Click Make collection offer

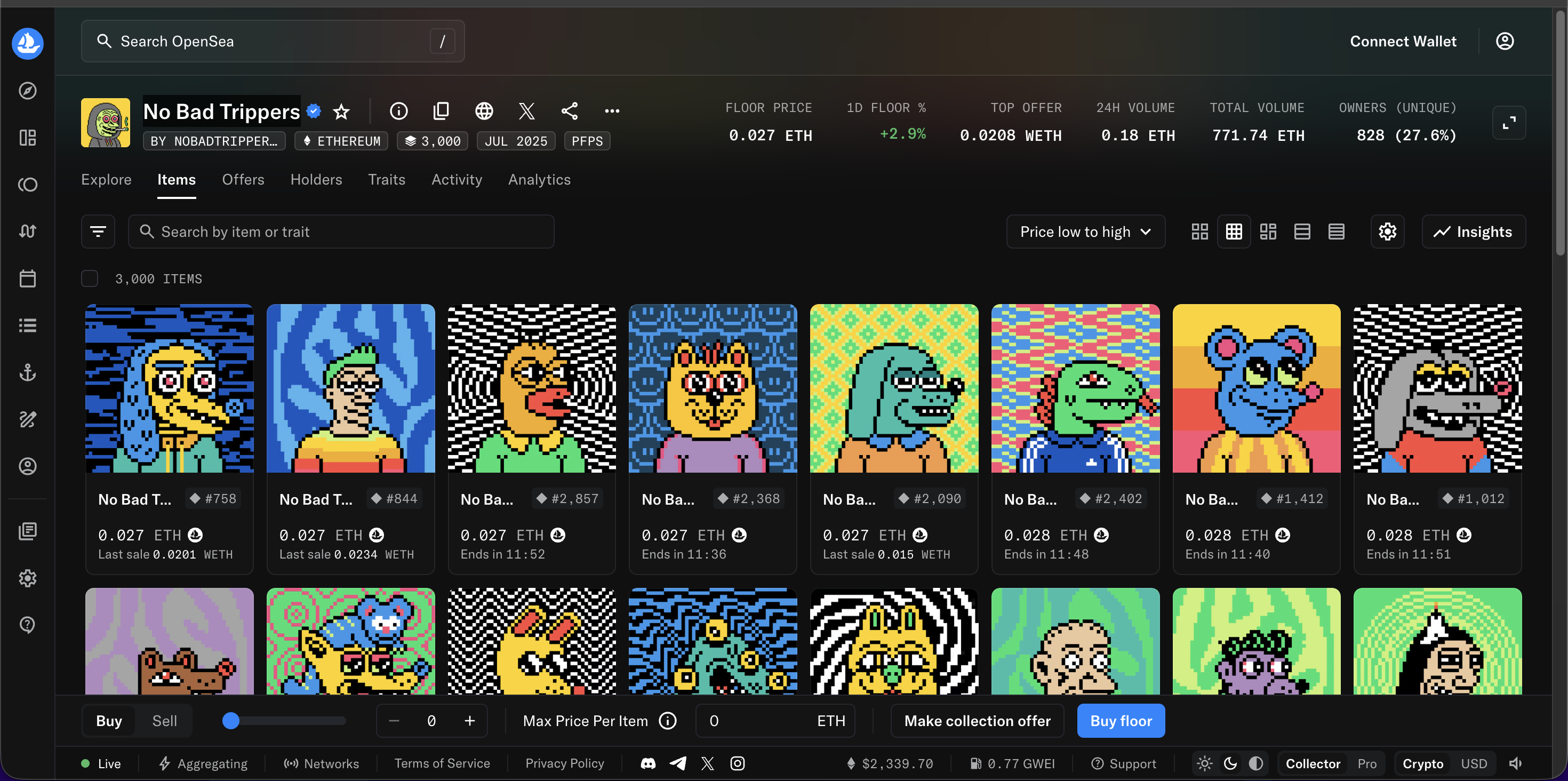[977, 721]
